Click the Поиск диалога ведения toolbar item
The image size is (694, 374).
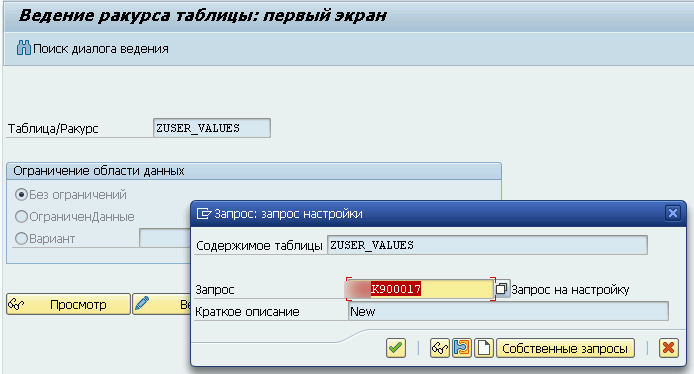coord(93,48)
